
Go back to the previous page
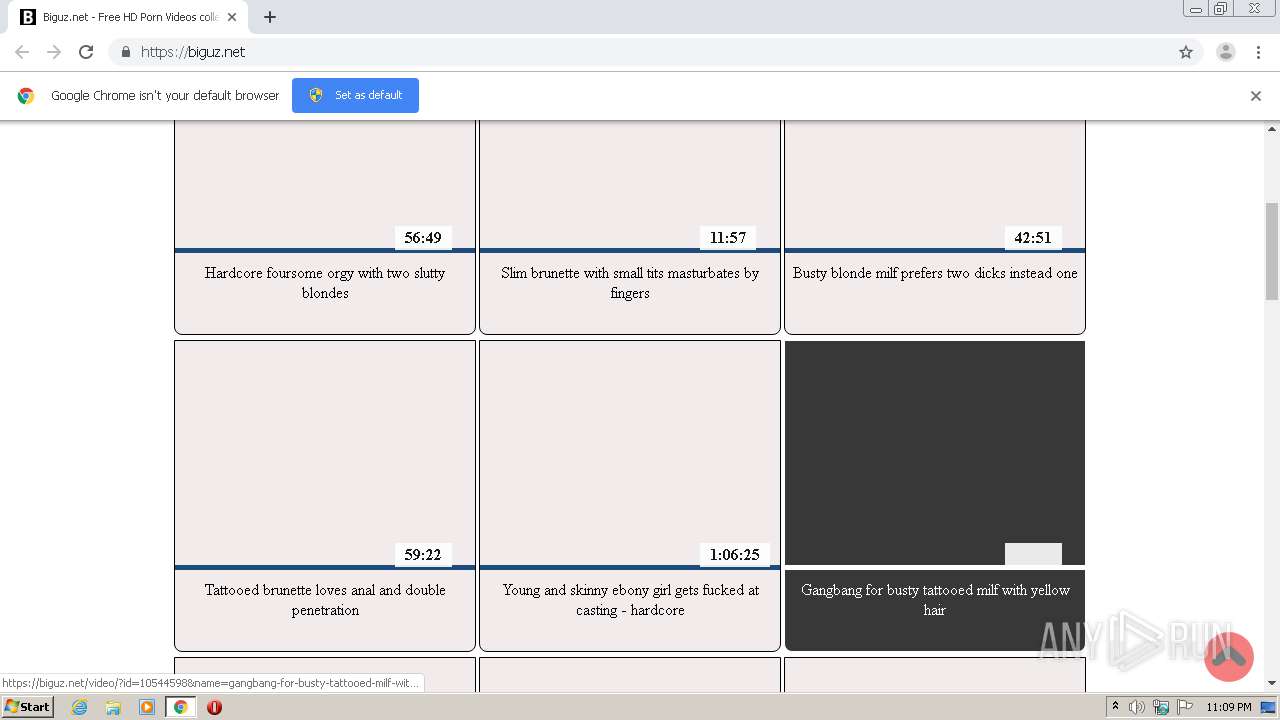point(22,52)
